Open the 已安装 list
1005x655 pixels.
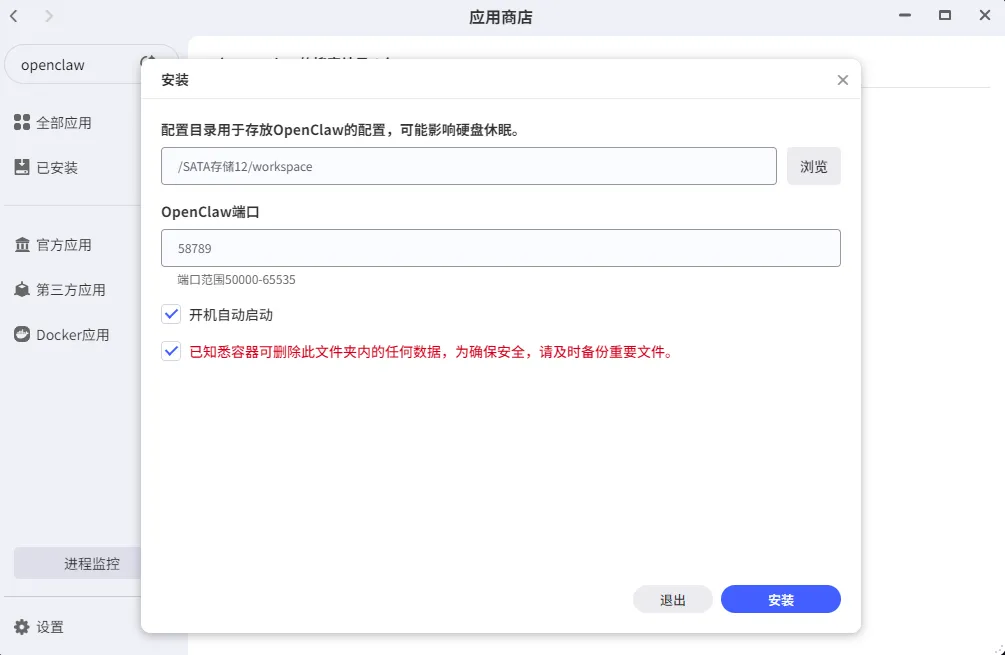[x=46, y=167]
